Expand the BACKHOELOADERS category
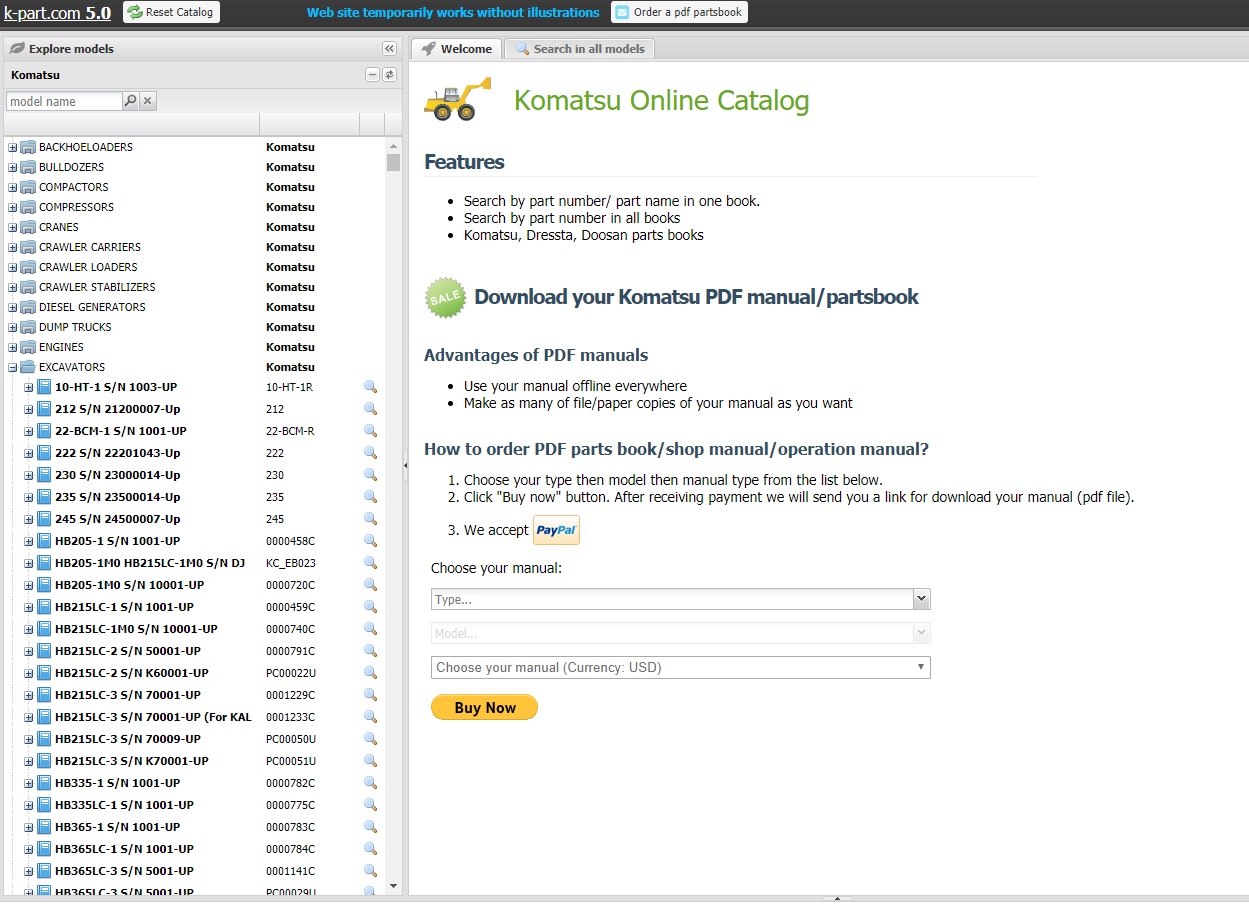Screen dimensions: 1249x920 (x=13, y=147)
